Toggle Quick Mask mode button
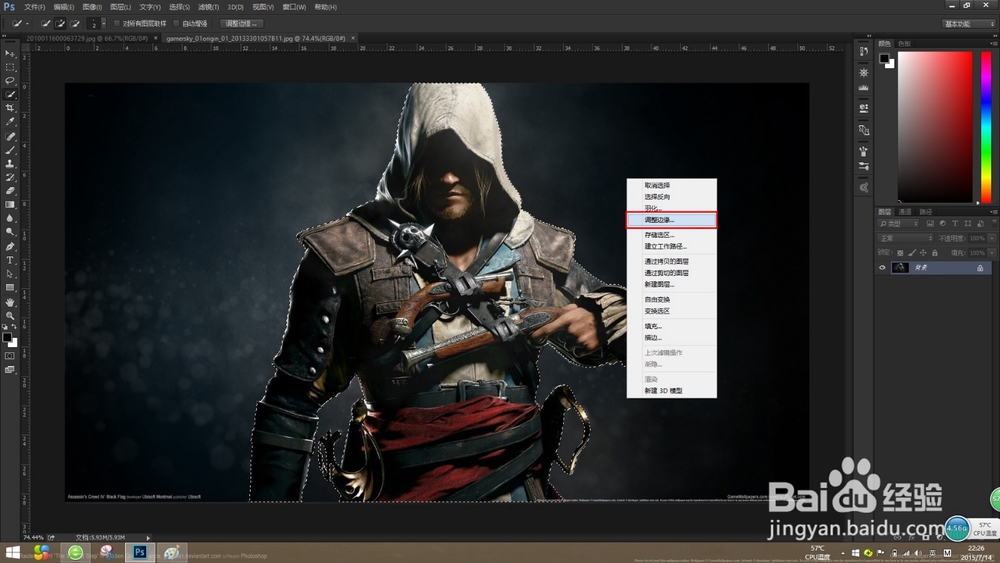 pyautogui.click(x=10, y=356)
